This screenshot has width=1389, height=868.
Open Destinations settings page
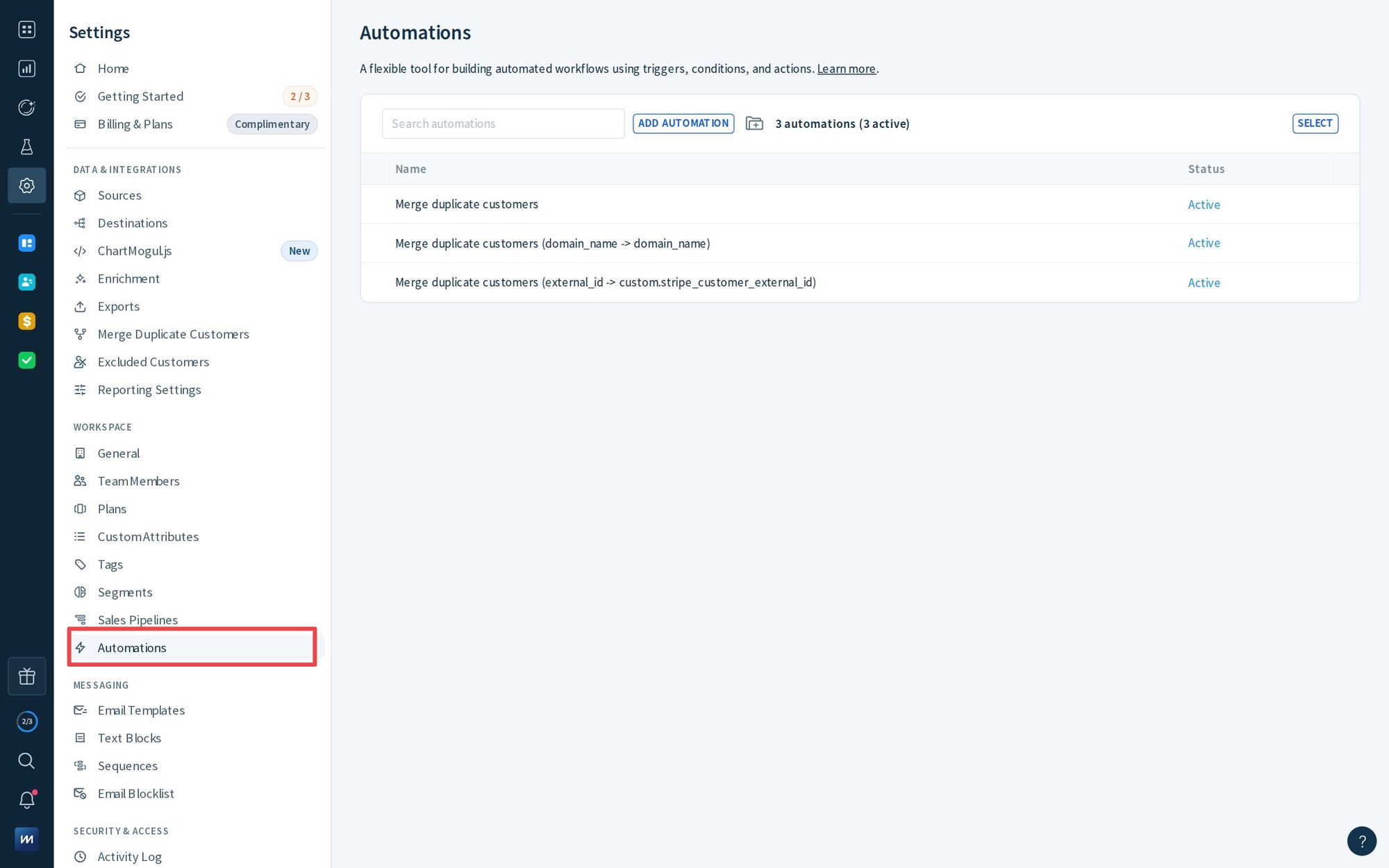coord(195,223)
